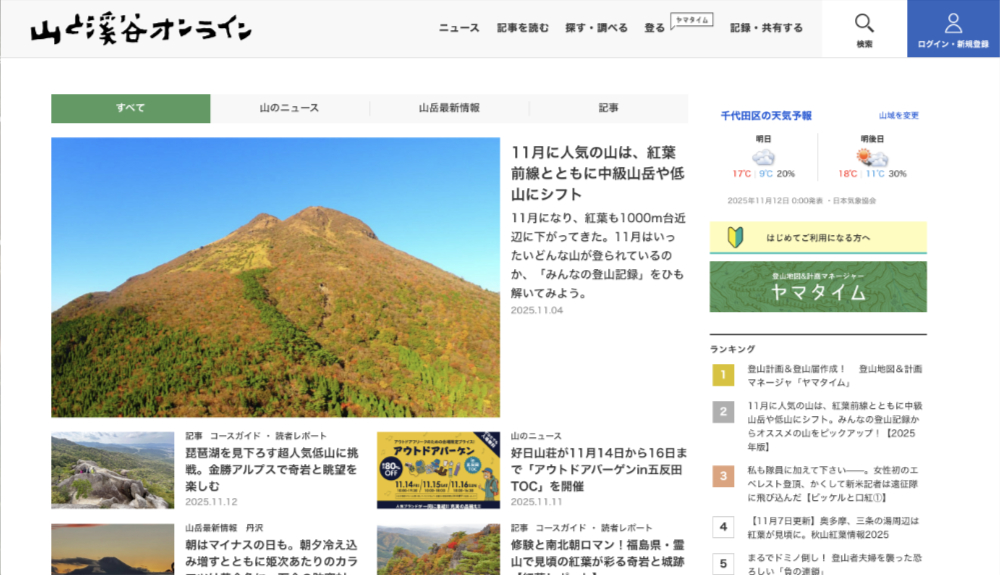Click the magnifying glass search icon
The height and width of the screenshot is (575, 1000).
(864, 23)
